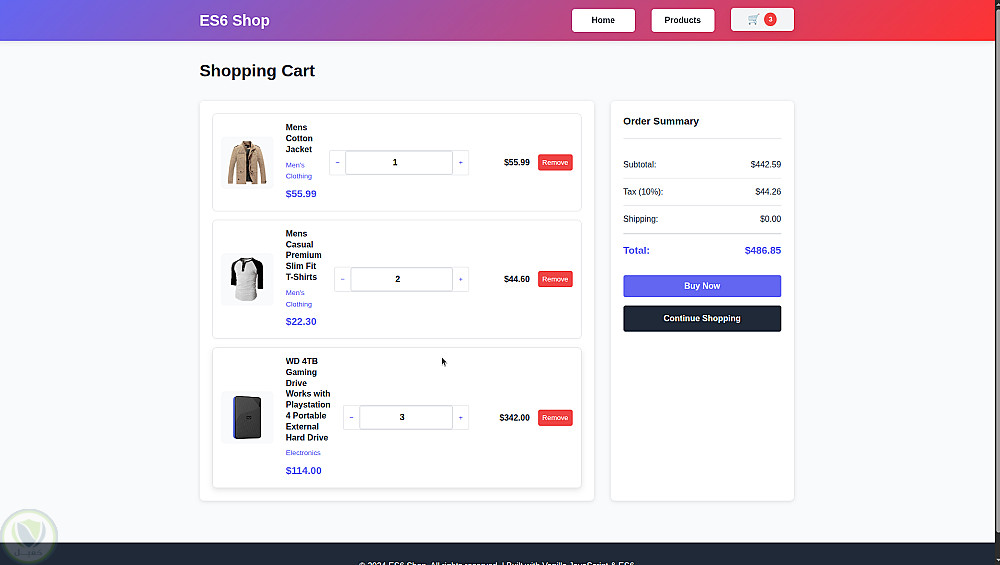Open the cart icon in navbar
1000x565 pixels.
[x=762, y=20]
